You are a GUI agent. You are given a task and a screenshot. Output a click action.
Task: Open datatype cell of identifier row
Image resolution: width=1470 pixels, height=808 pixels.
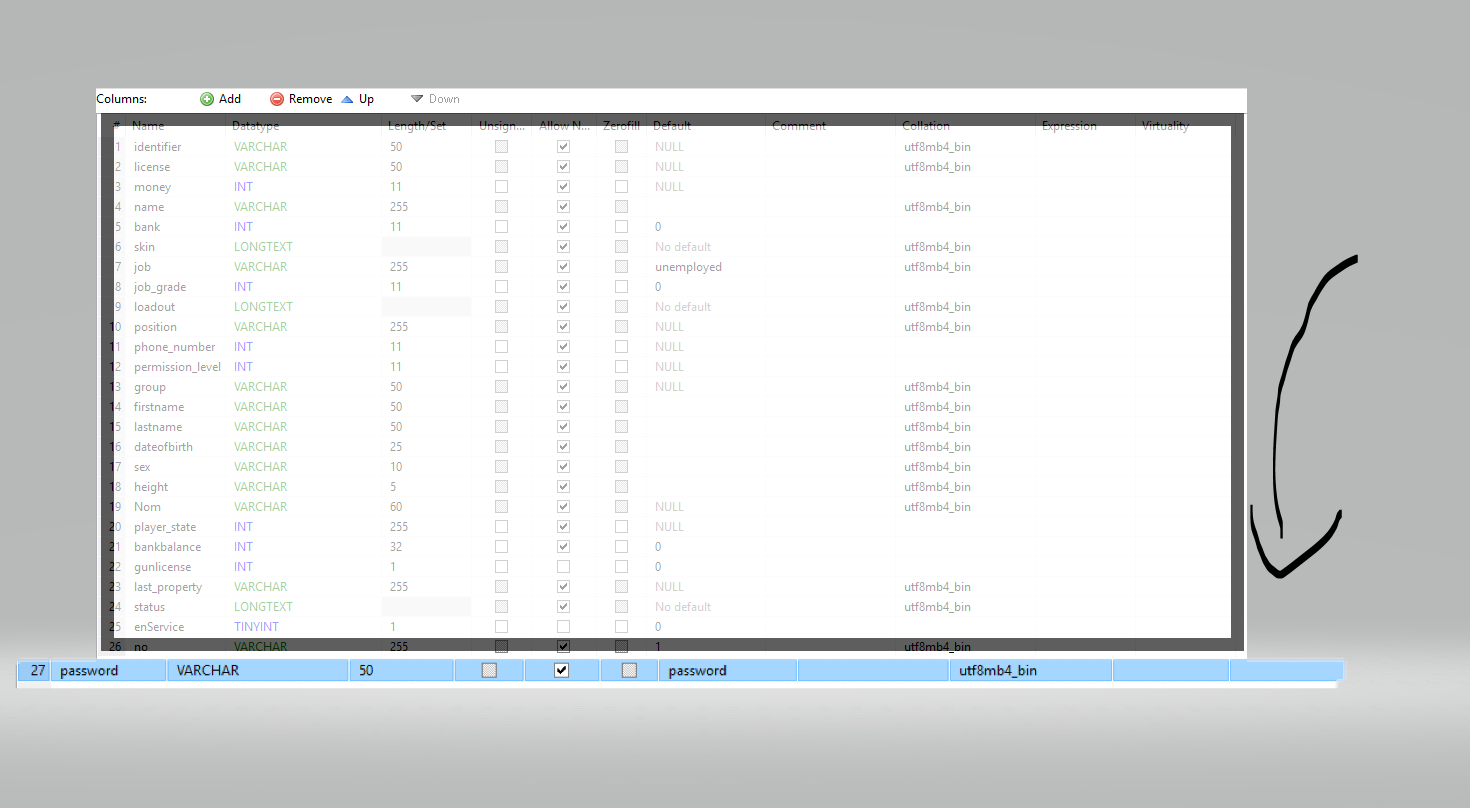304,147
